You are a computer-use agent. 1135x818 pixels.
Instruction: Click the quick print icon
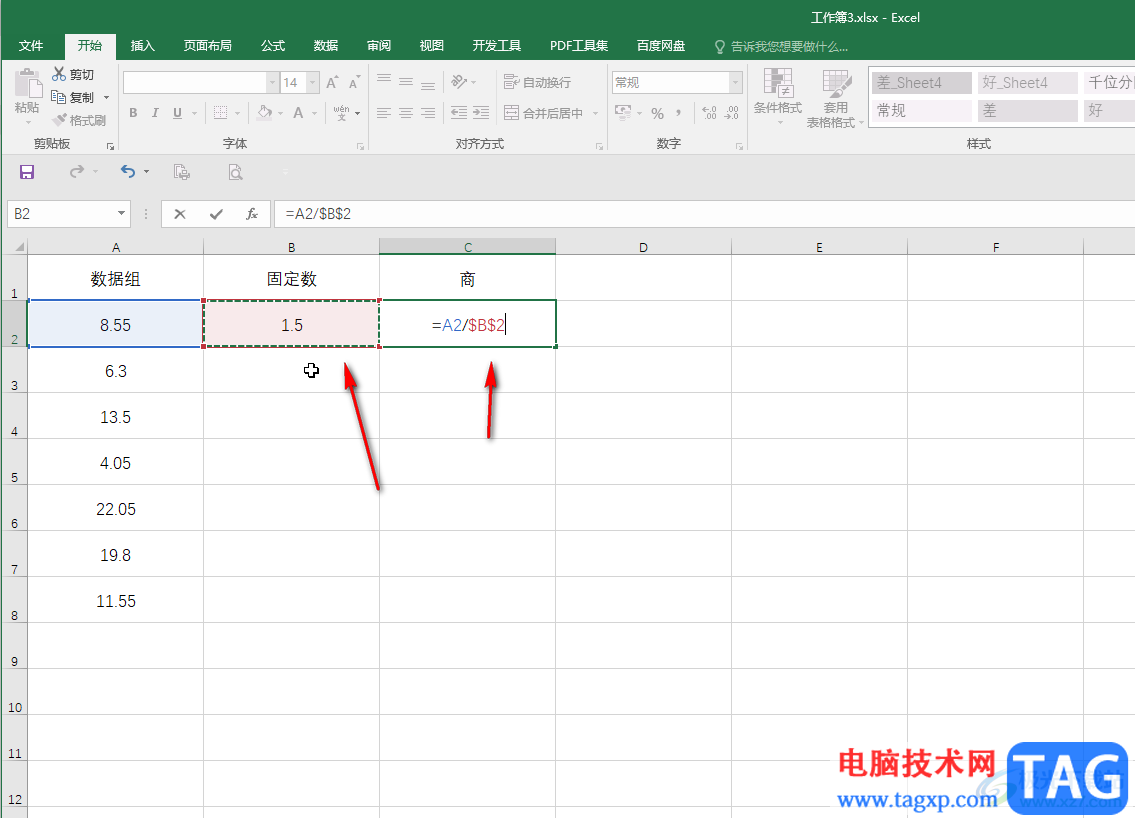click(x=182, y=172)
